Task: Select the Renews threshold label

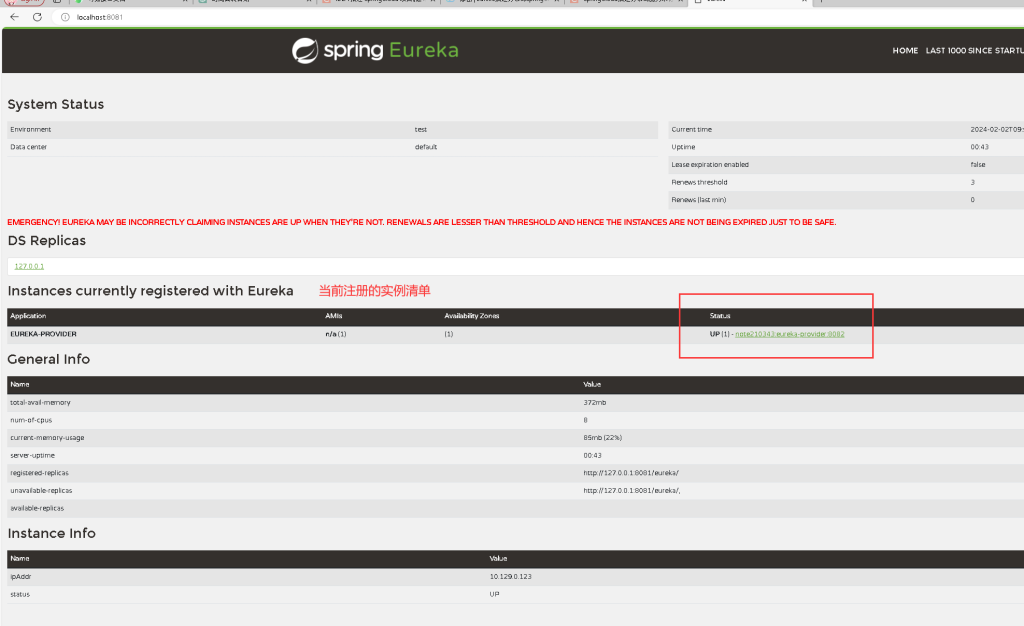Action: (x=699, y=182)
